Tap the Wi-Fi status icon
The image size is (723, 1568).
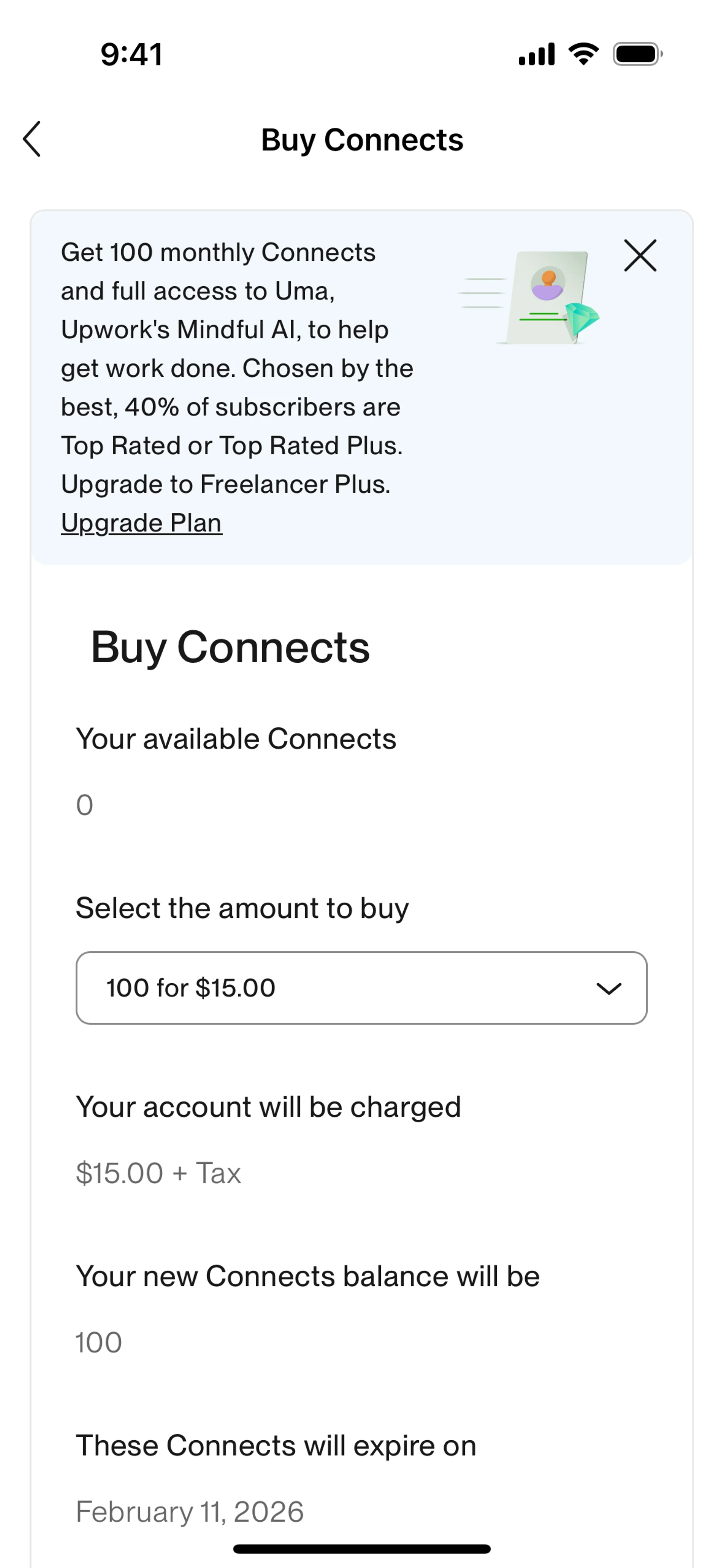click(583, 54)
